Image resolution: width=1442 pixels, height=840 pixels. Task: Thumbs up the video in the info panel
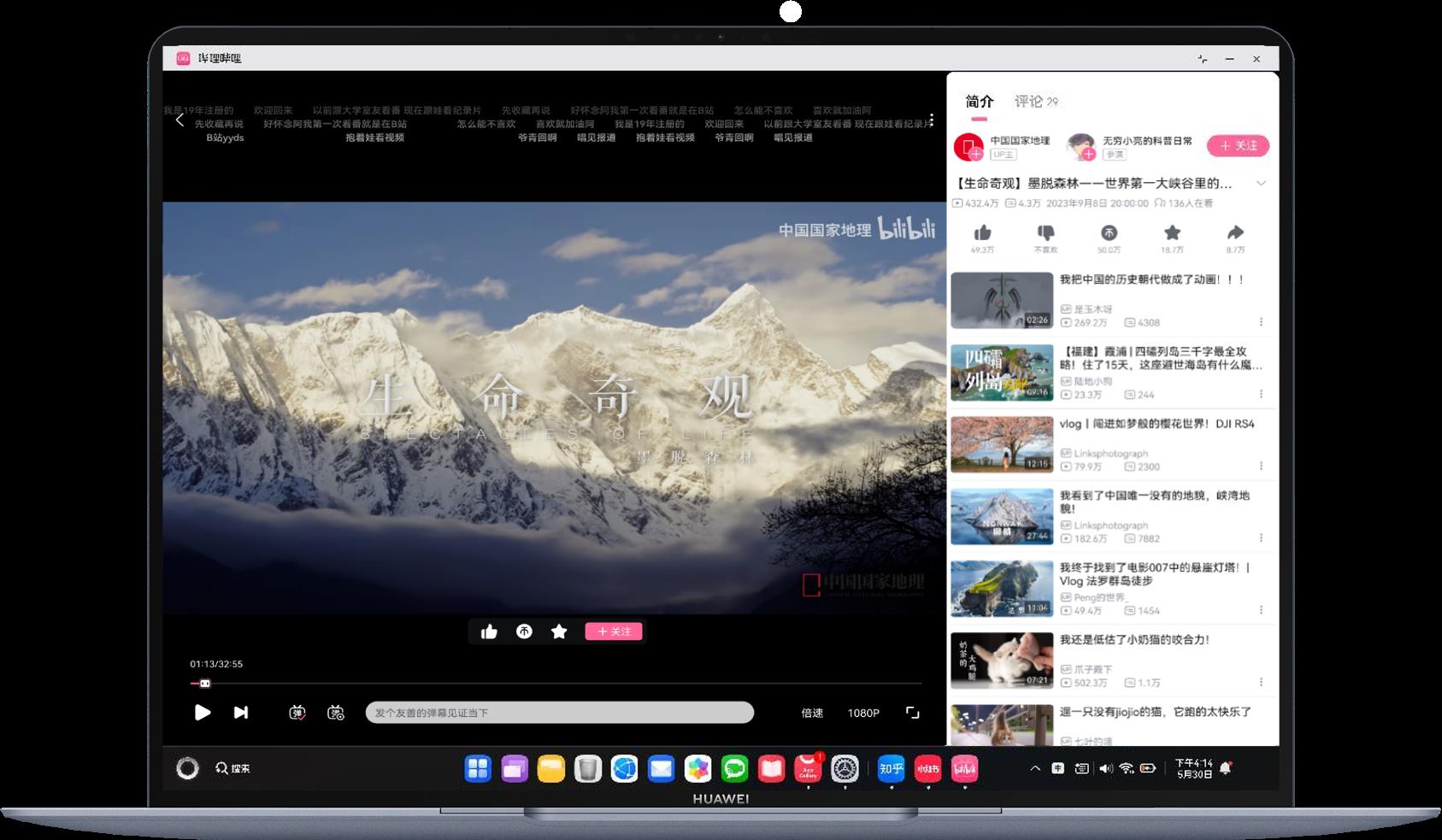click(x=982, y=232)
